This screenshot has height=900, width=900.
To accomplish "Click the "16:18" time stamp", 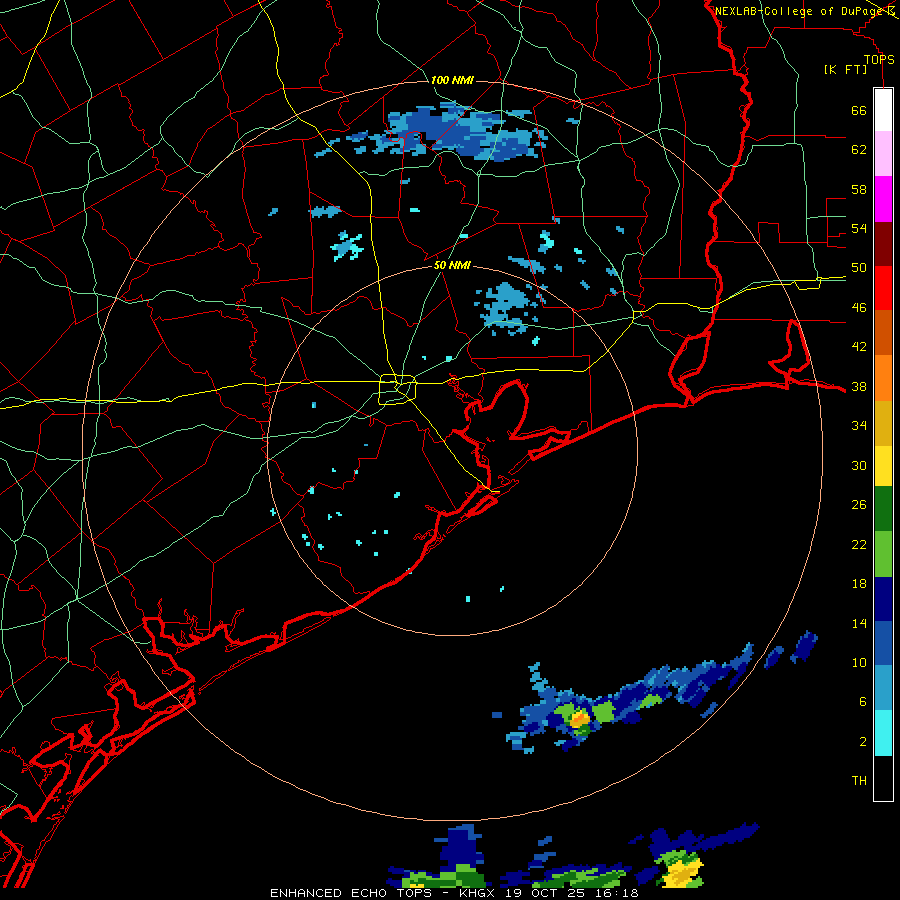I will 615,893.
